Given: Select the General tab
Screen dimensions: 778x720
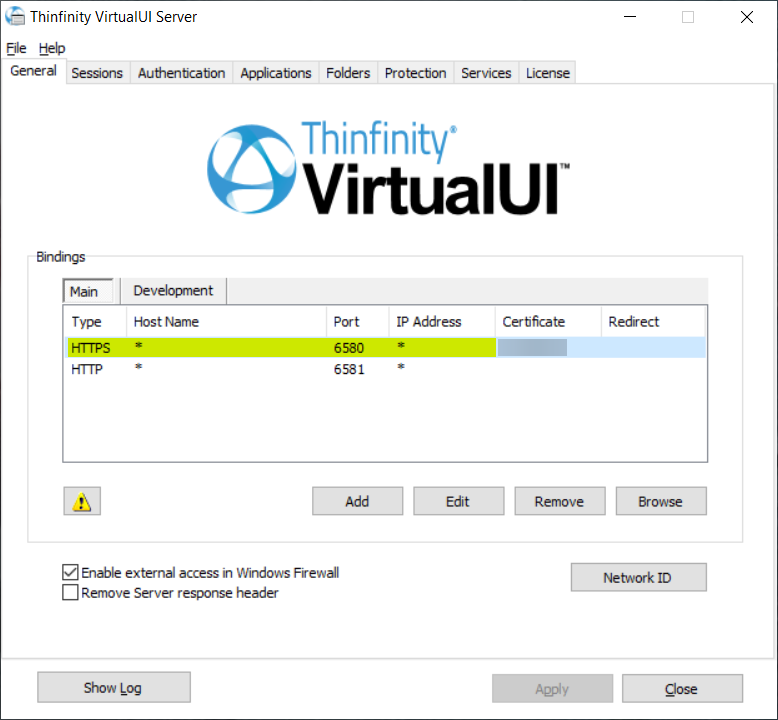Looking at the screenshot, I should coord(33,71).
